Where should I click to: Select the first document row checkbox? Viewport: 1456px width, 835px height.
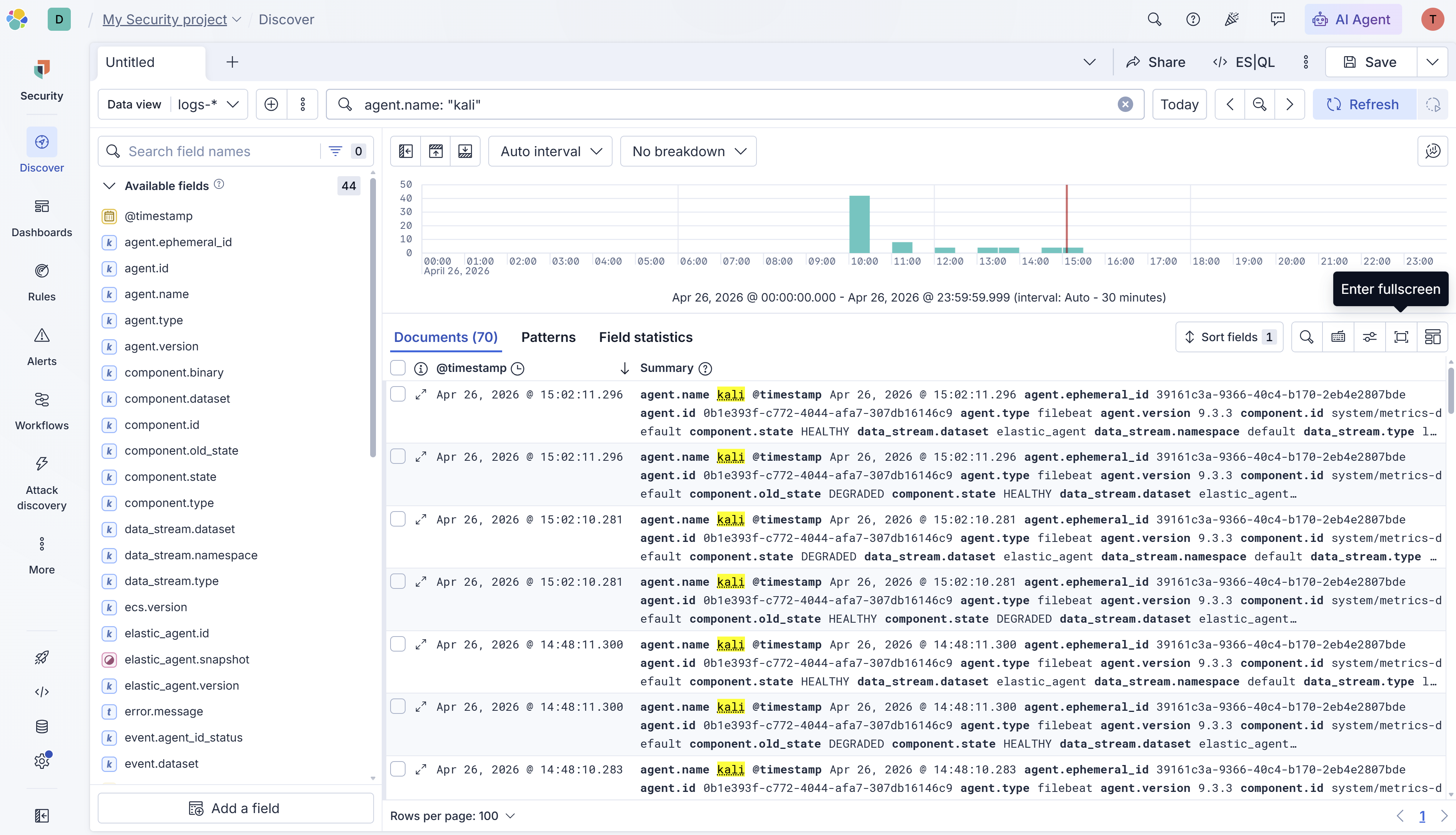(x=397, y=394)
